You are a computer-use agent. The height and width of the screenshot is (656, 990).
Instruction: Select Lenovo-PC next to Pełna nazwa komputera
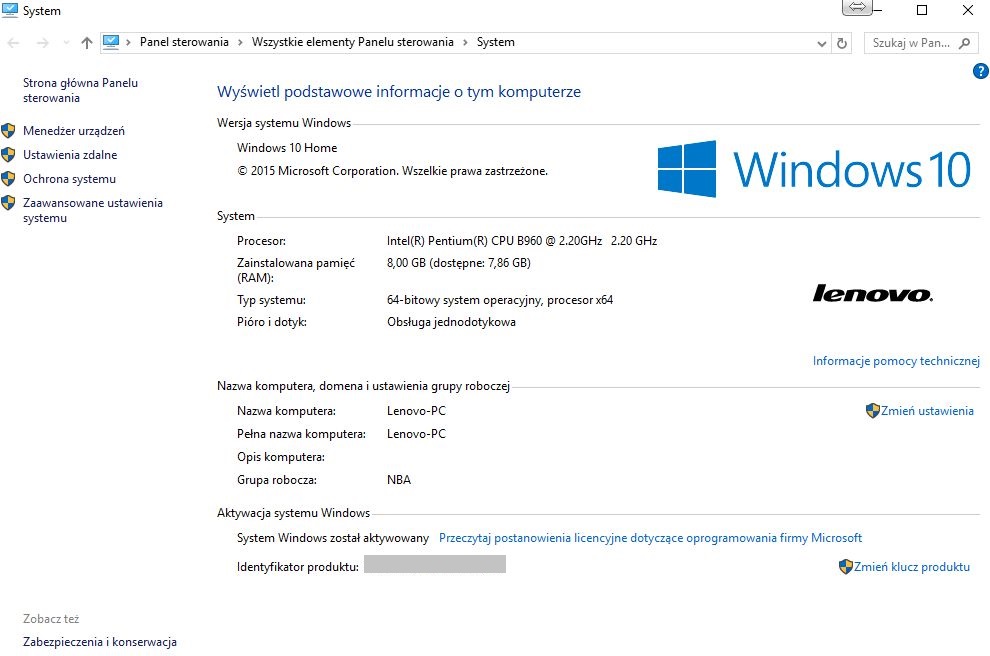[x=416, y=434]
